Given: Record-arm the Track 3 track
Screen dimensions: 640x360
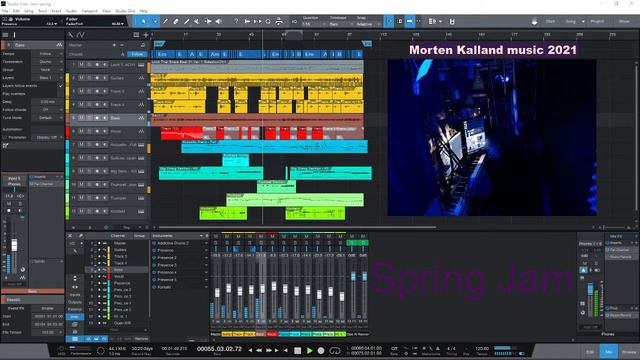Looking at the screenshot, I should (97, 91).
